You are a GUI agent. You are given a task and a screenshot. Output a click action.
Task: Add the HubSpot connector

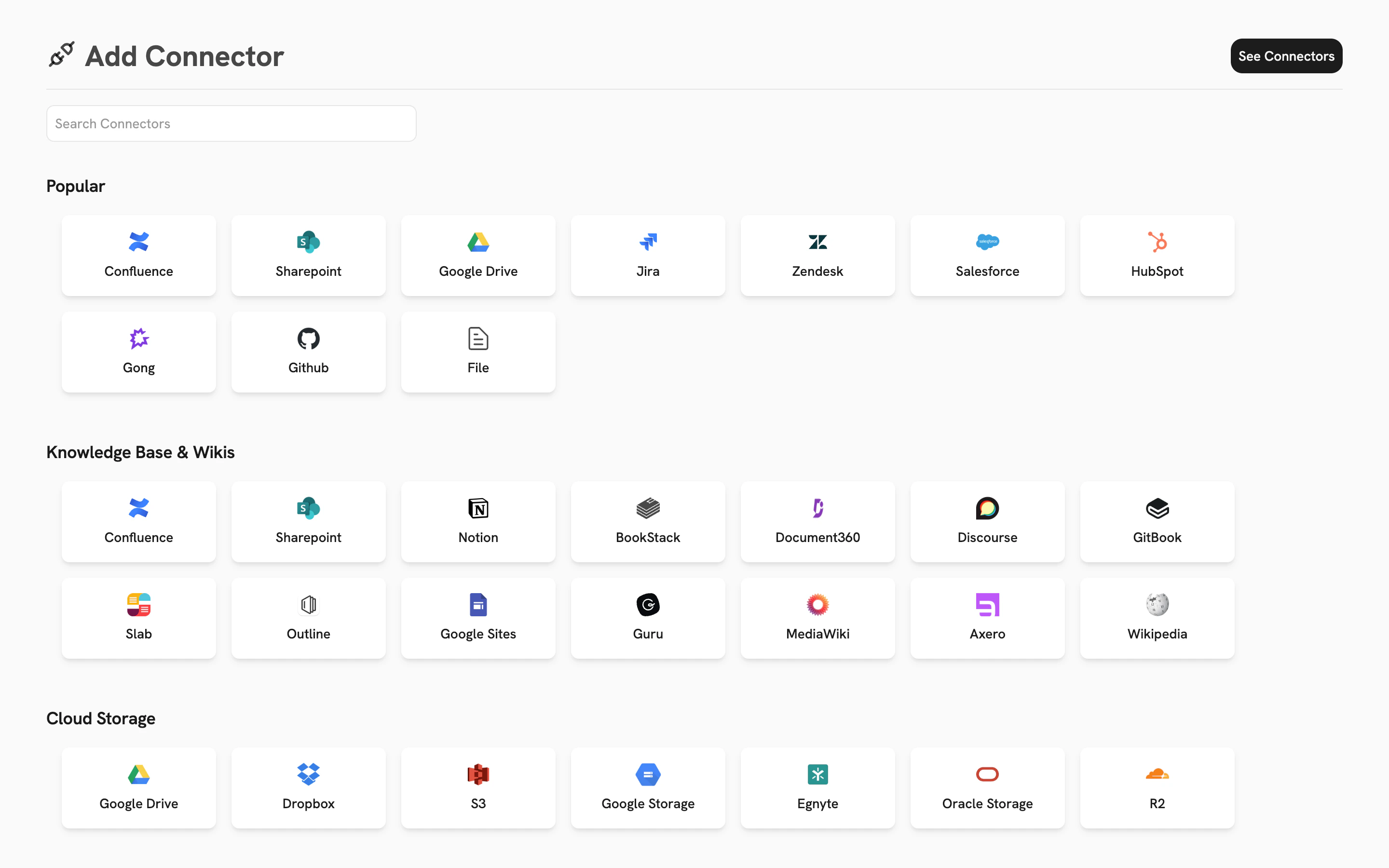(x=1157, y=256)
